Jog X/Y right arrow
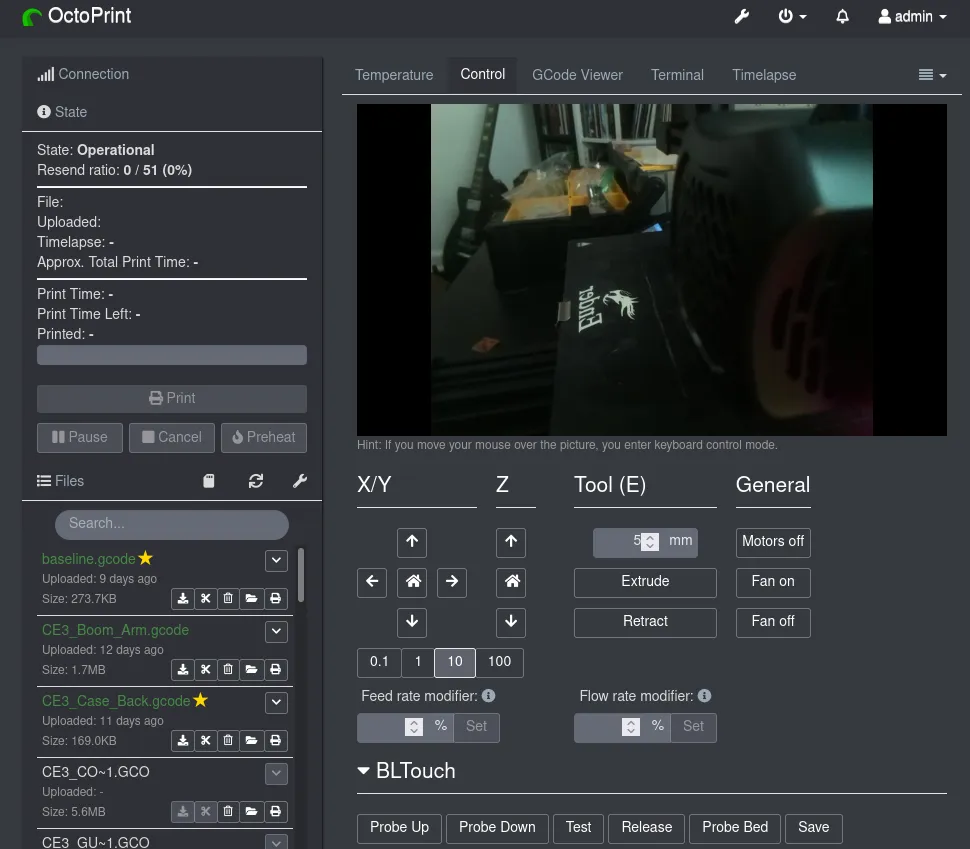Image resolution: width=970 pixels, height=849 pixels. click(452, 582)
